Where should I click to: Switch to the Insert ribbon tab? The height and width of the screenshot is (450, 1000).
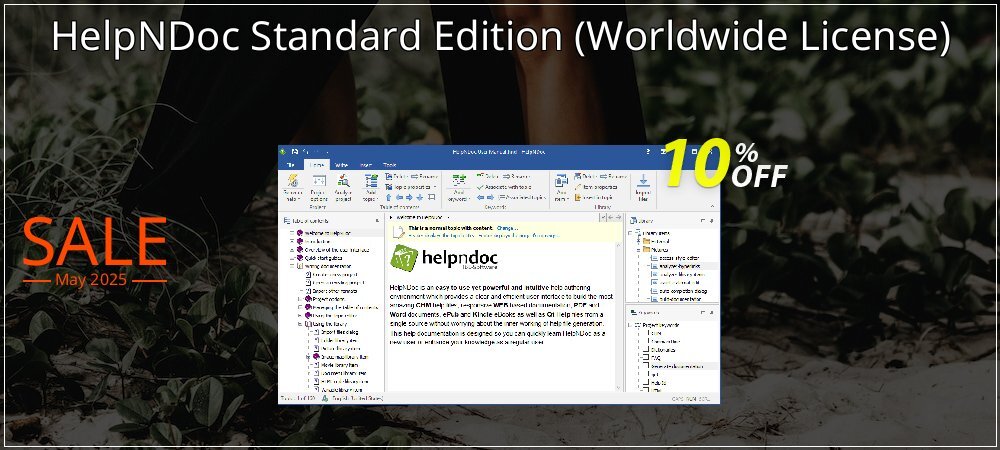pos(366,165)
